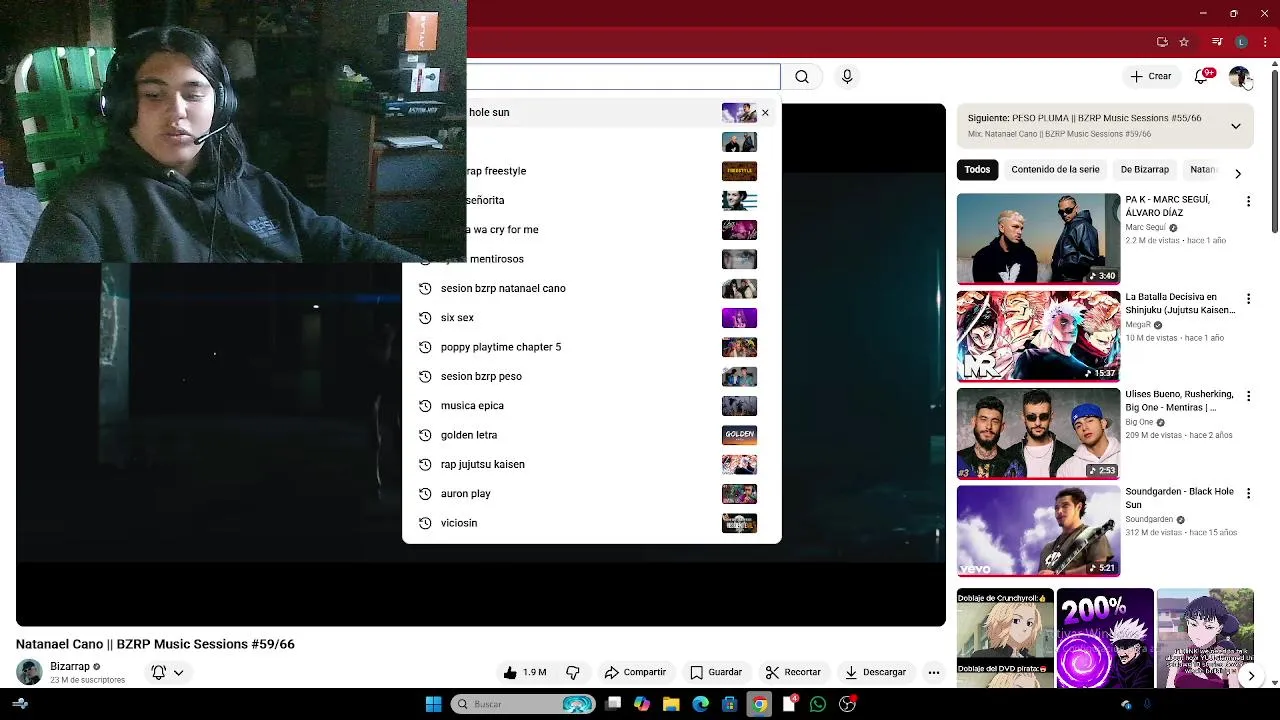Click Guardar to save the video
This screenshot has width=1280, height=720.
[716, 672]
